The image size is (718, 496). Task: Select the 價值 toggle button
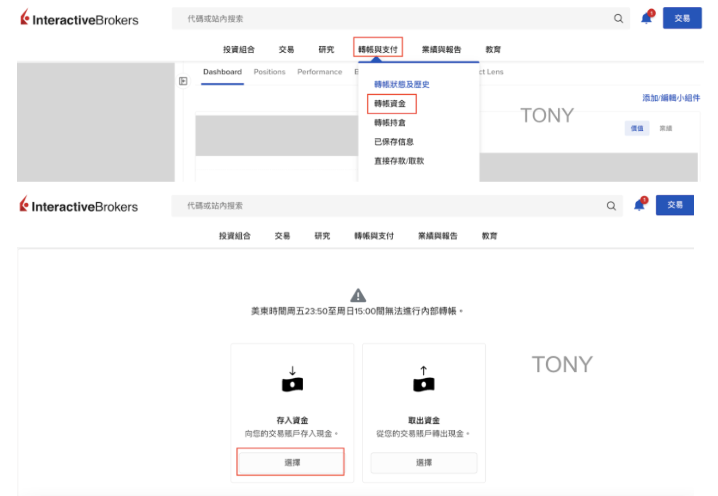coord(637,128)
